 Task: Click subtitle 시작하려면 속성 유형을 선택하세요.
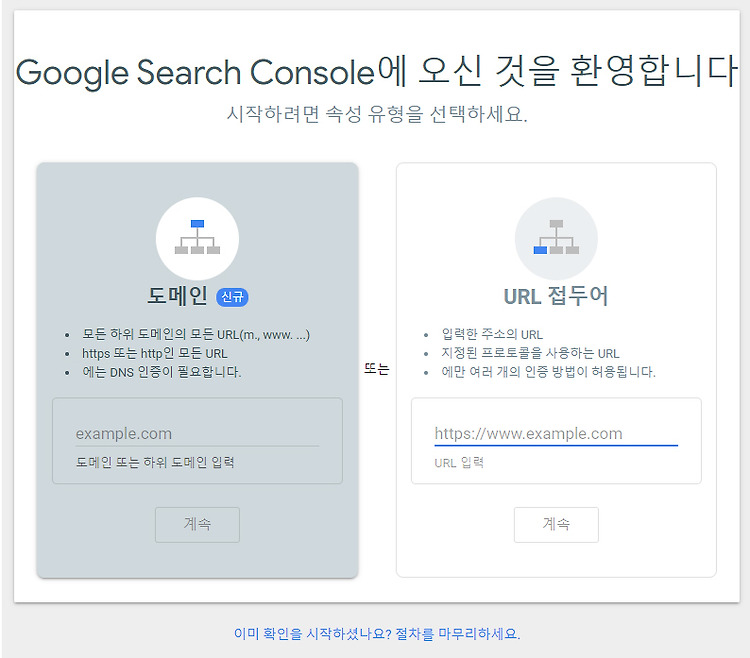coord(377,114)
